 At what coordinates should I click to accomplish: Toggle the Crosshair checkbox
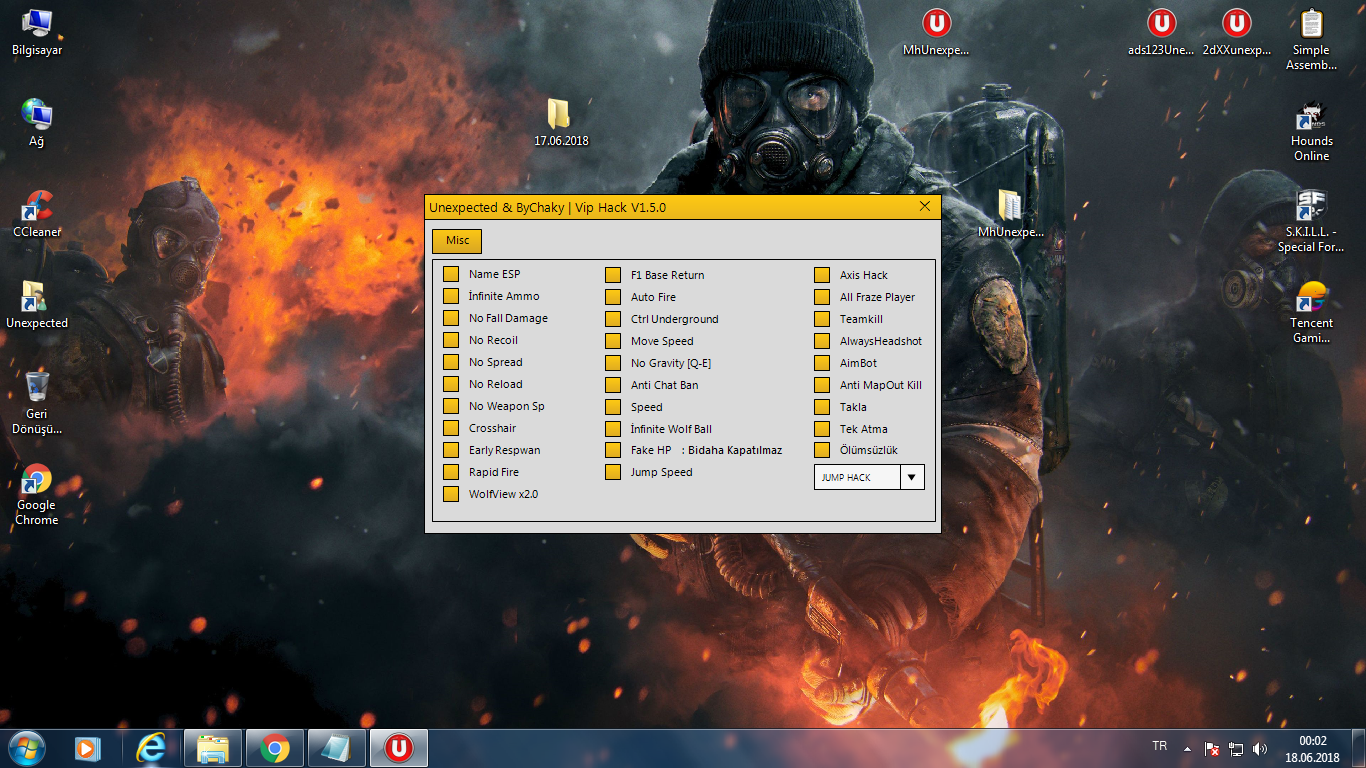(451, 428)
